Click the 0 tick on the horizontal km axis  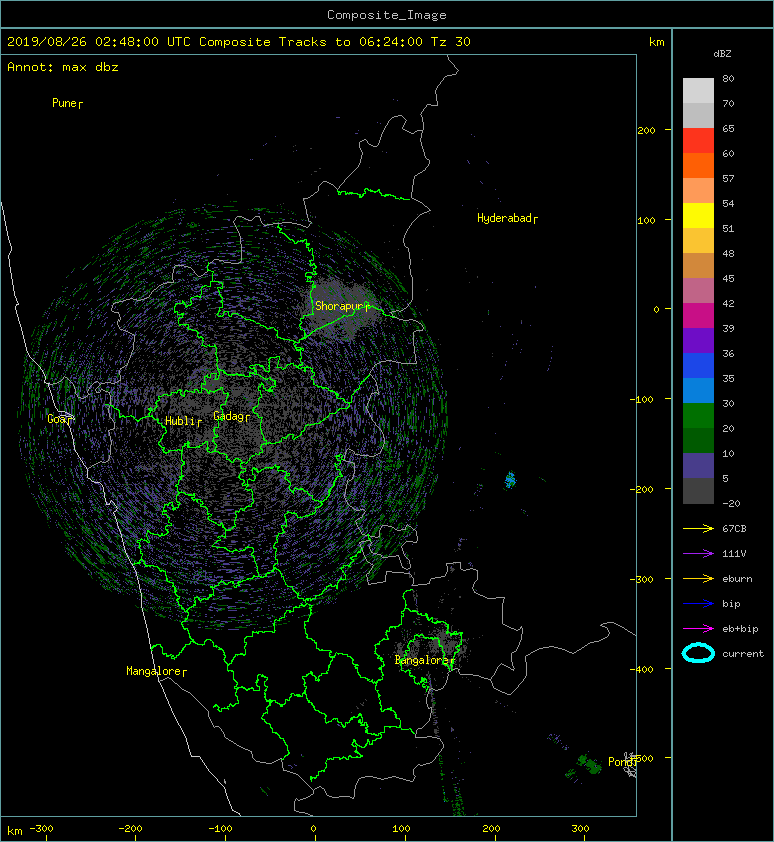click(314, 829)
